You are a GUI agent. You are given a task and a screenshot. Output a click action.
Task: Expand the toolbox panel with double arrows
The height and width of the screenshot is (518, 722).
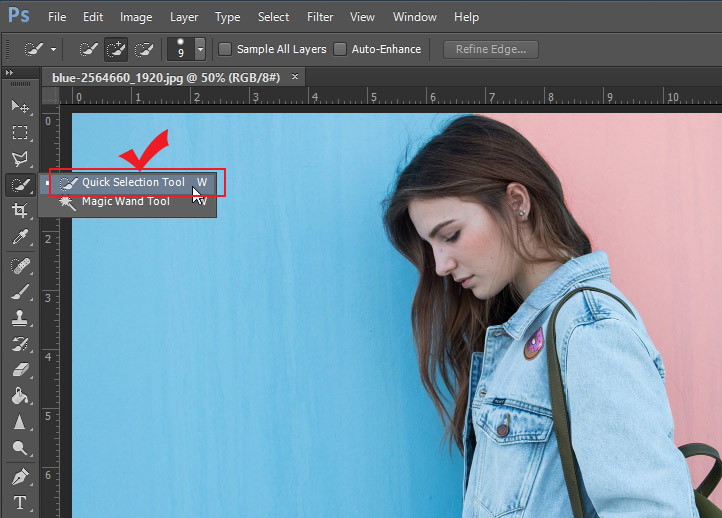(x=9, y=73)
